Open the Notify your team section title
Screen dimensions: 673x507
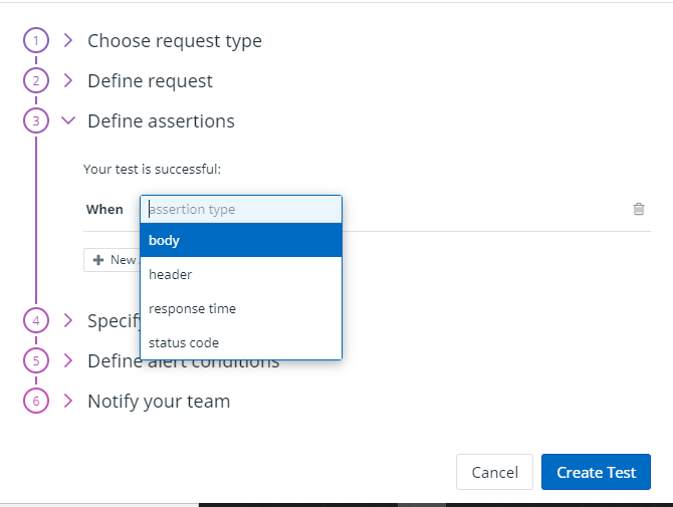158,401
